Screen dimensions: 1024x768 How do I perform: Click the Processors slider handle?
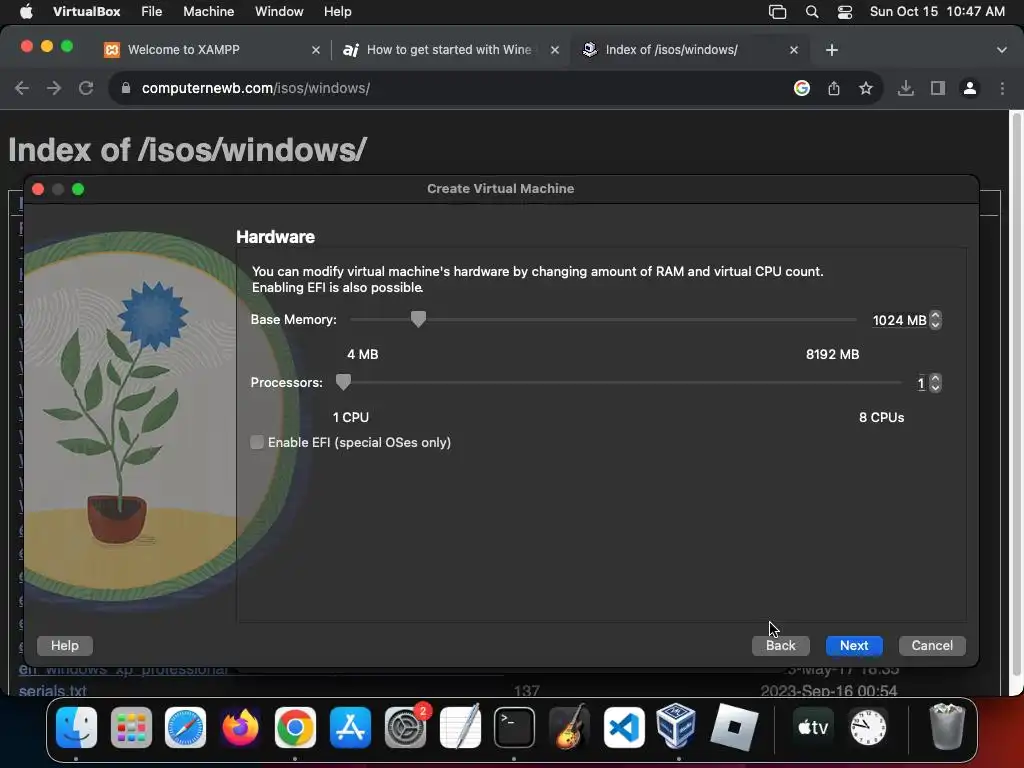(x=344, y=383)
